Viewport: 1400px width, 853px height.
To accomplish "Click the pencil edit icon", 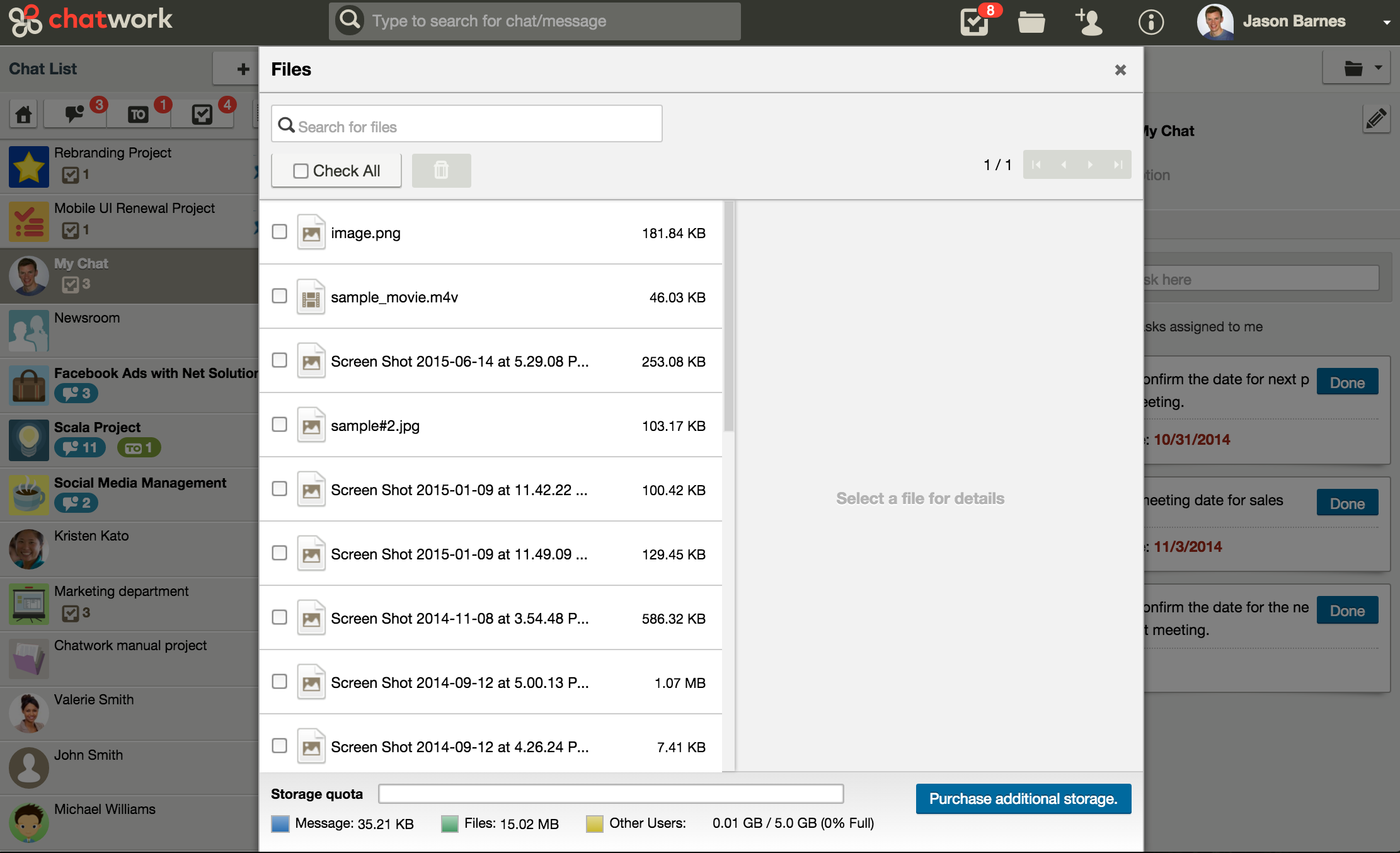I will coord(1375,118).
